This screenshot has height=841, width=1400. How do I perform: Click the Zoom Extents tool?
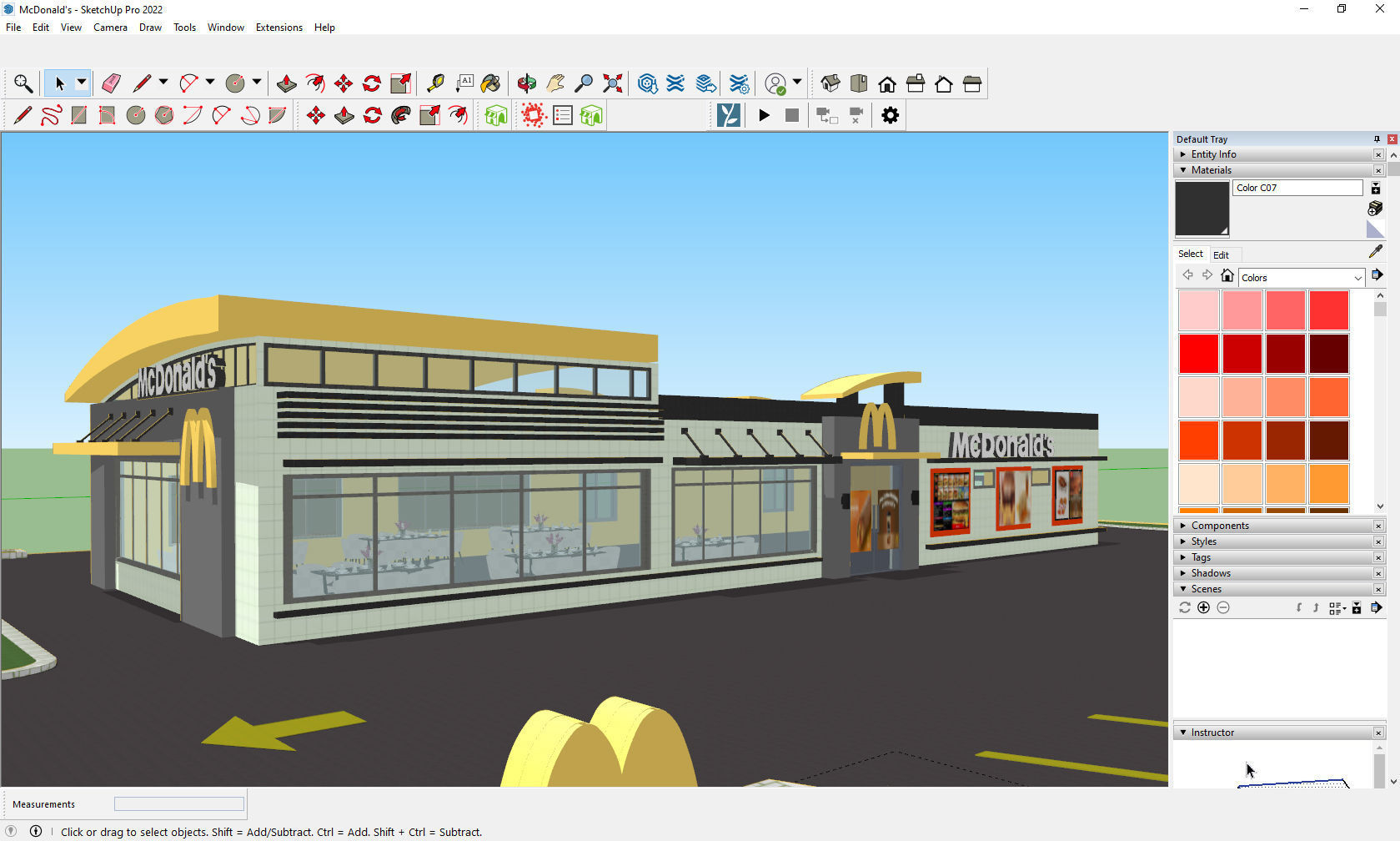[613, 83]
